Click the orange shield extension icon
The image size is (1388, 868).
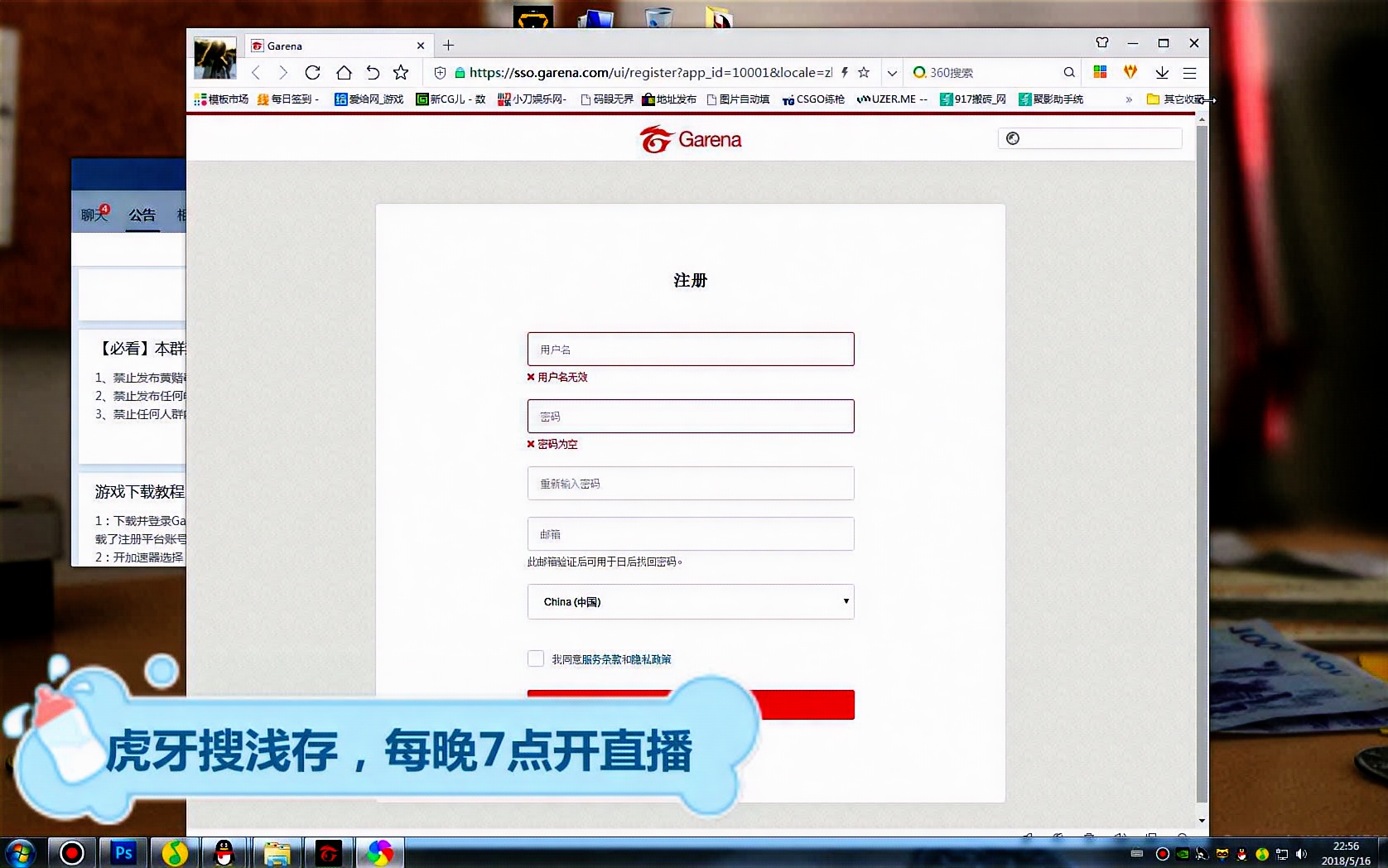click(x=1130, y=72)
